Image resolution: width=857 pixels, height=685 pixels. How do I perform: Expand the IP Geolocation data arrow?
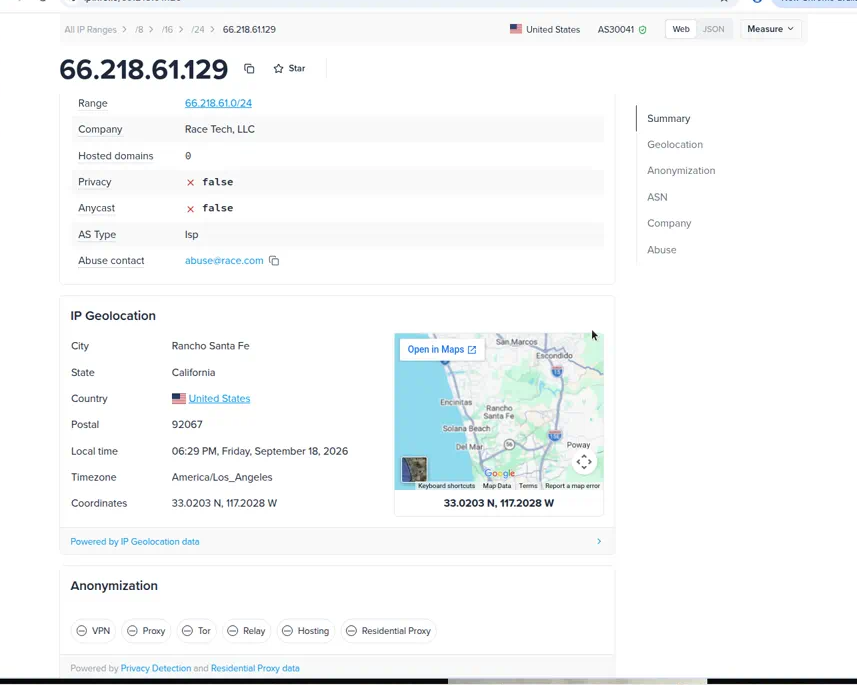[x=599, y=541]
